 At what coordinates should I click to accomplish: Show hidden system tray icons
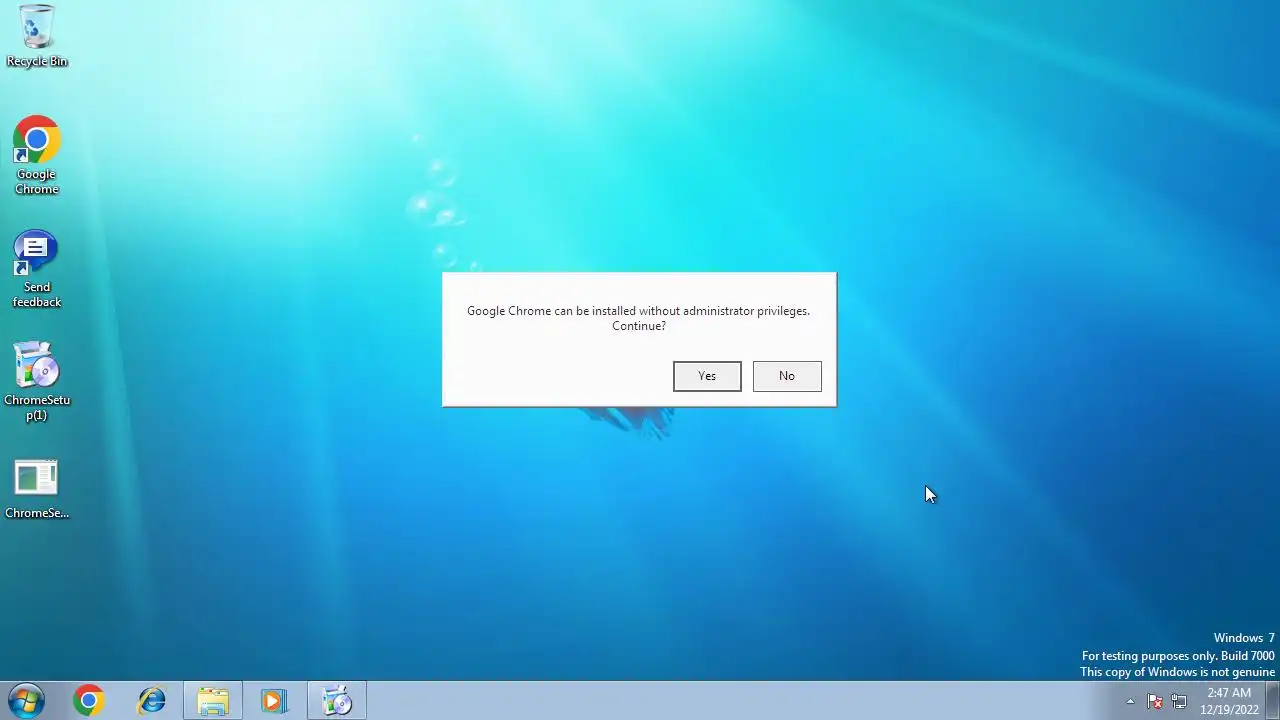coord(1130,701)
